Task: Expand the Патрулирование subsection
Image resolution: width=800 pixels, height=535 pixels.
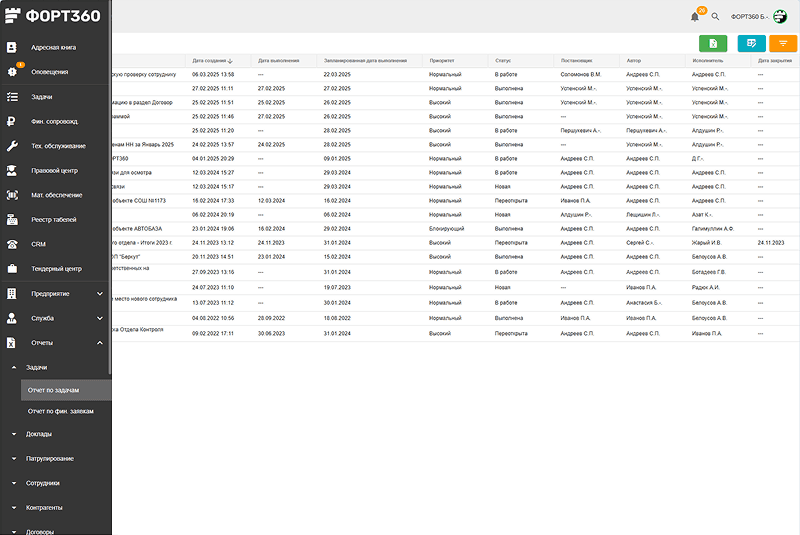Action: click(49, 458)
